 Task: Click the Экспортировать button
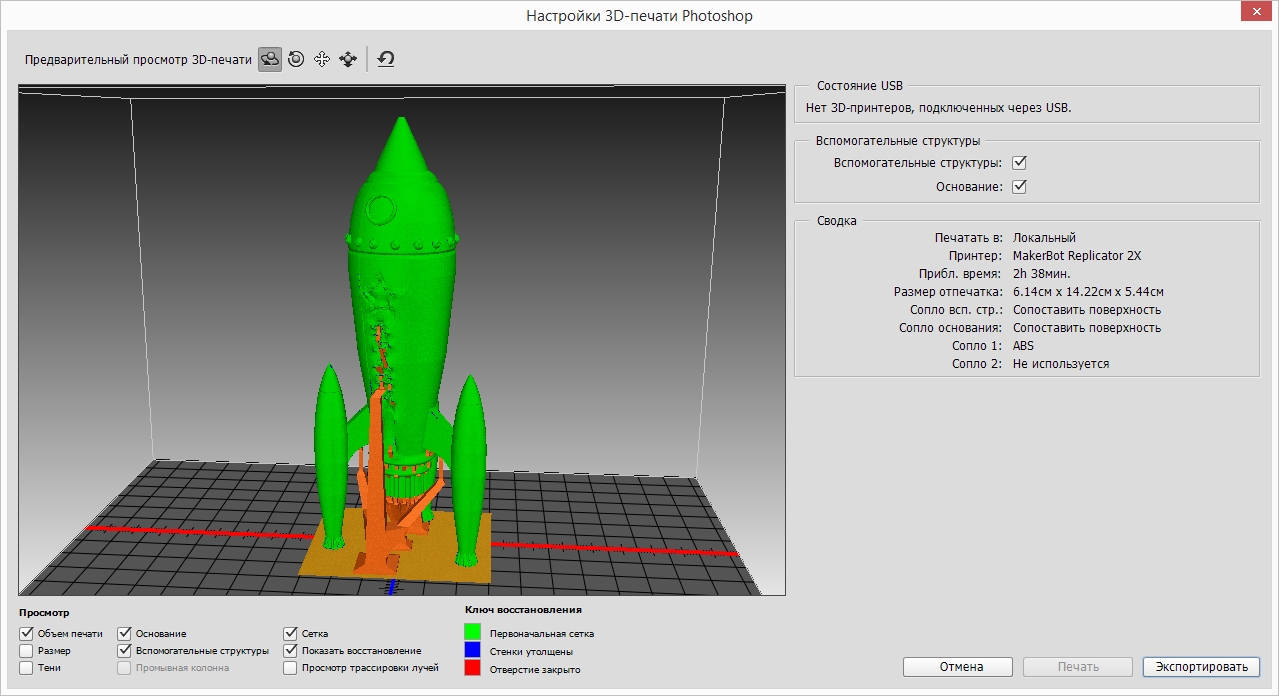click(1201, 667)
